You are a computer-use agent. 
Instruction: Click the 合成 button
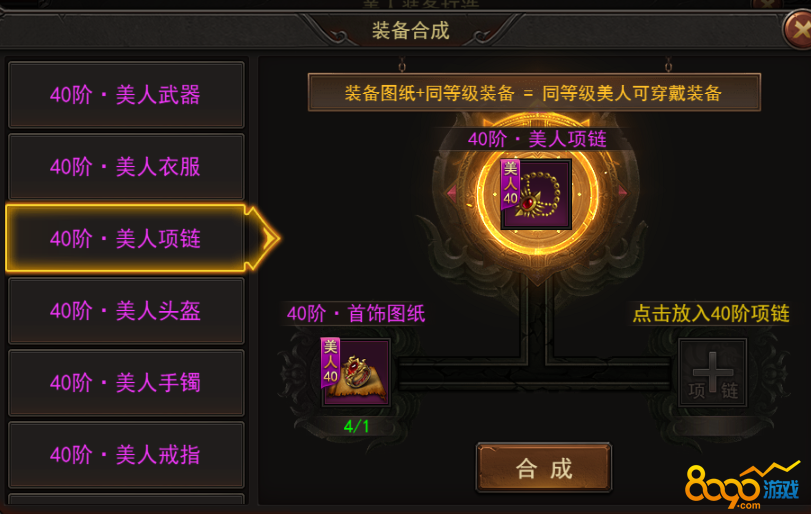pos(544,467)
